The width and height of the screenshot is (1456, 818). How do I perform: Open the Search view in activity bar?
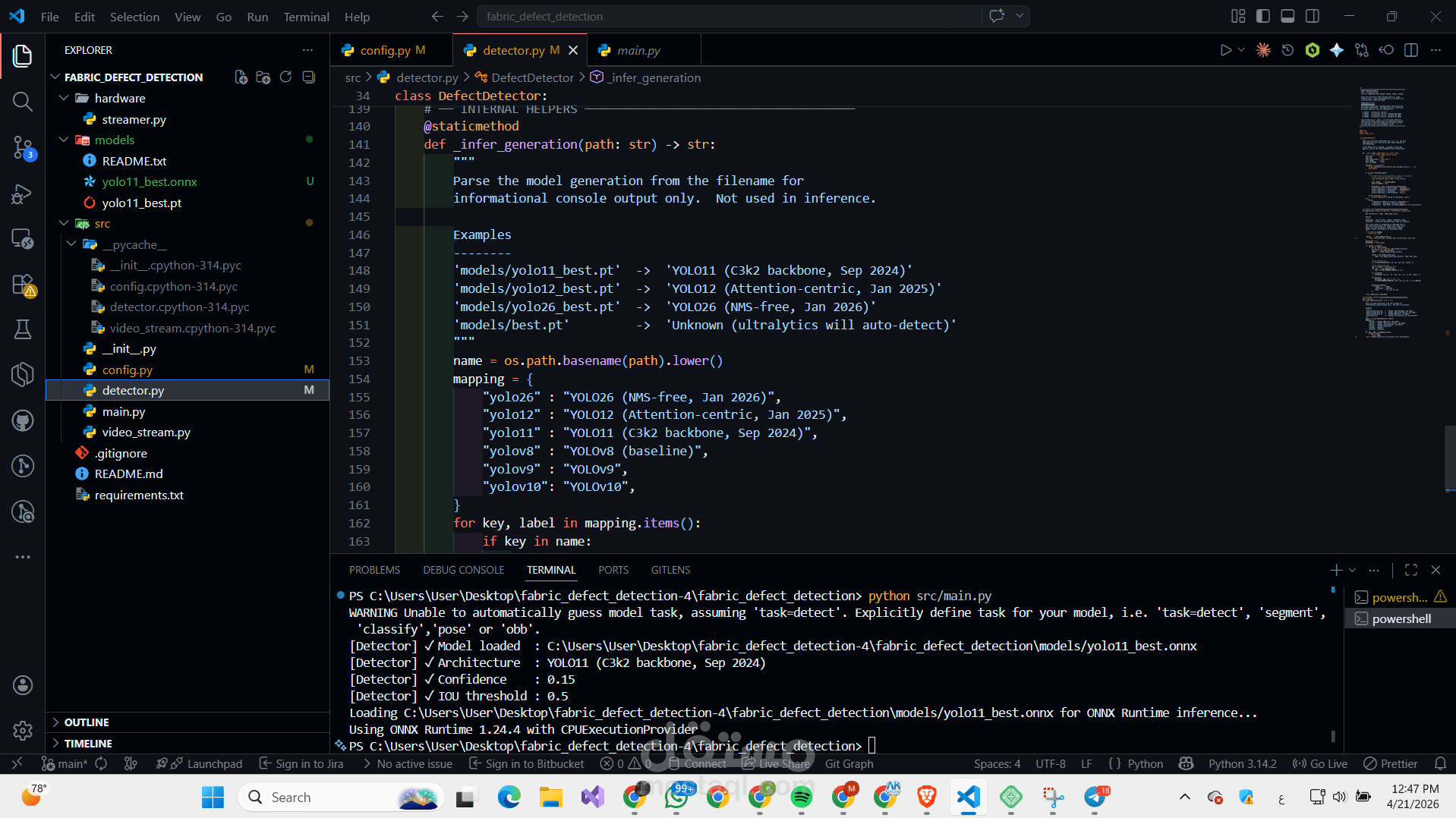(x=22, y=102)
